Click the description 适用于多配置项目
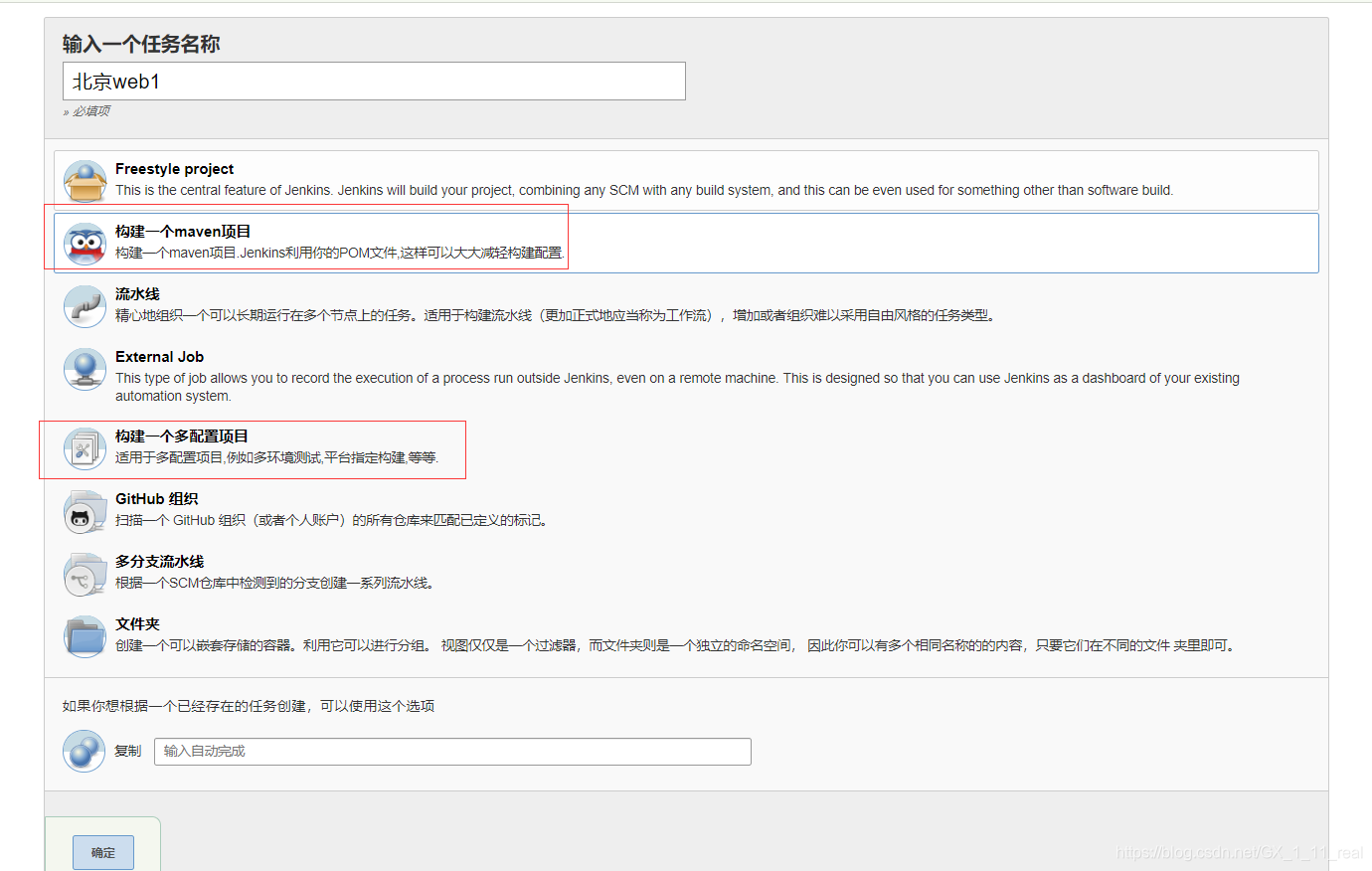Screen dimensions: 1372x871 277,457
